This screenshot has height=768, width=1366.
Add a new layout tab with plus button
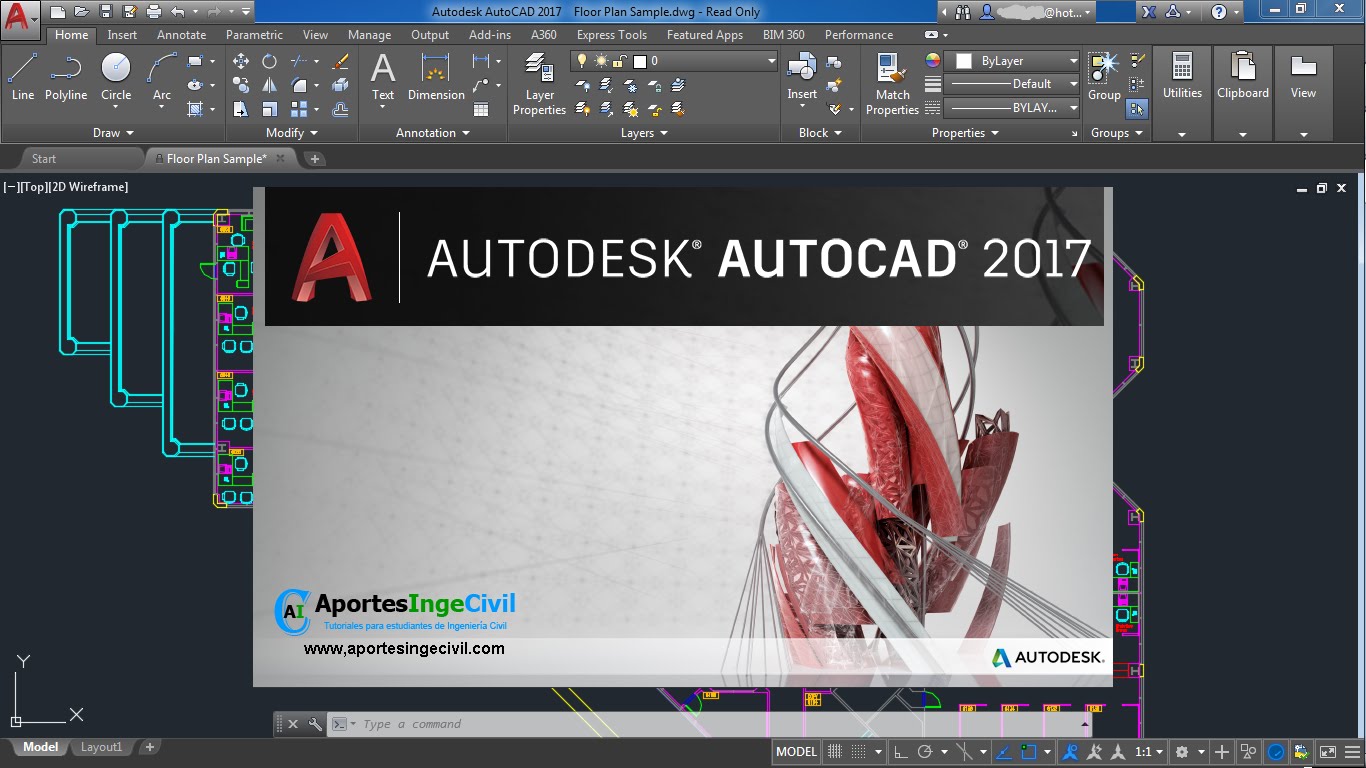(149, 747)
